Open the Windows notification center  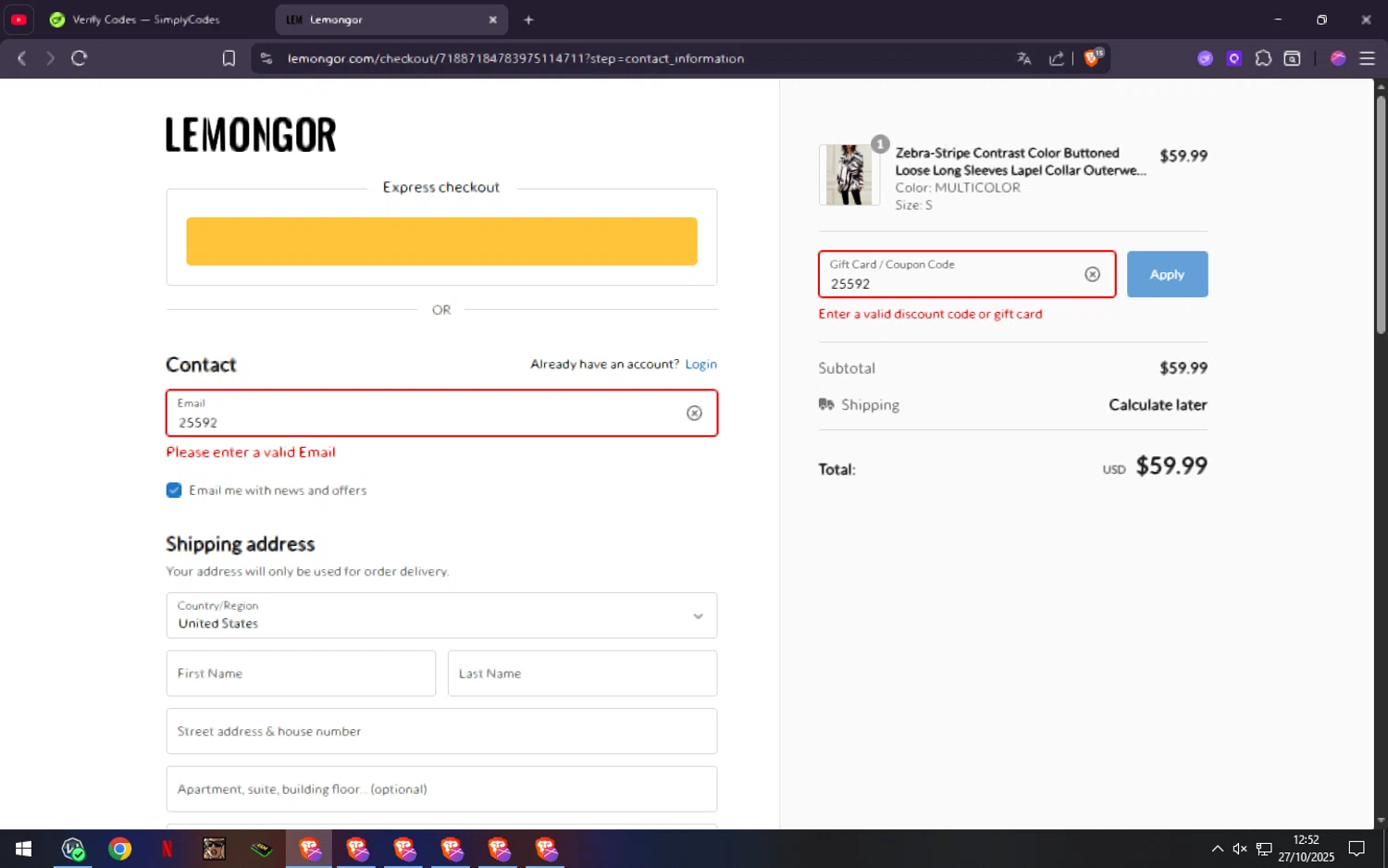(1357, 849)
